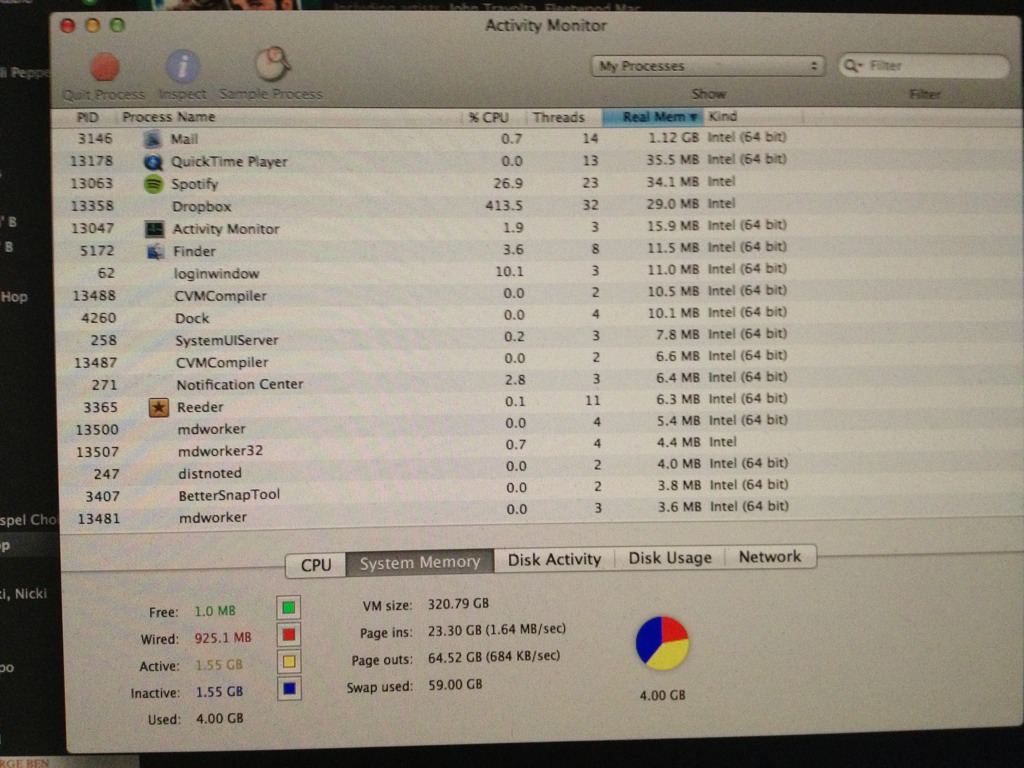Click the 413.5 CPU value for Dropbox
Screen dimensions: 1024x768
click(504, 206)
